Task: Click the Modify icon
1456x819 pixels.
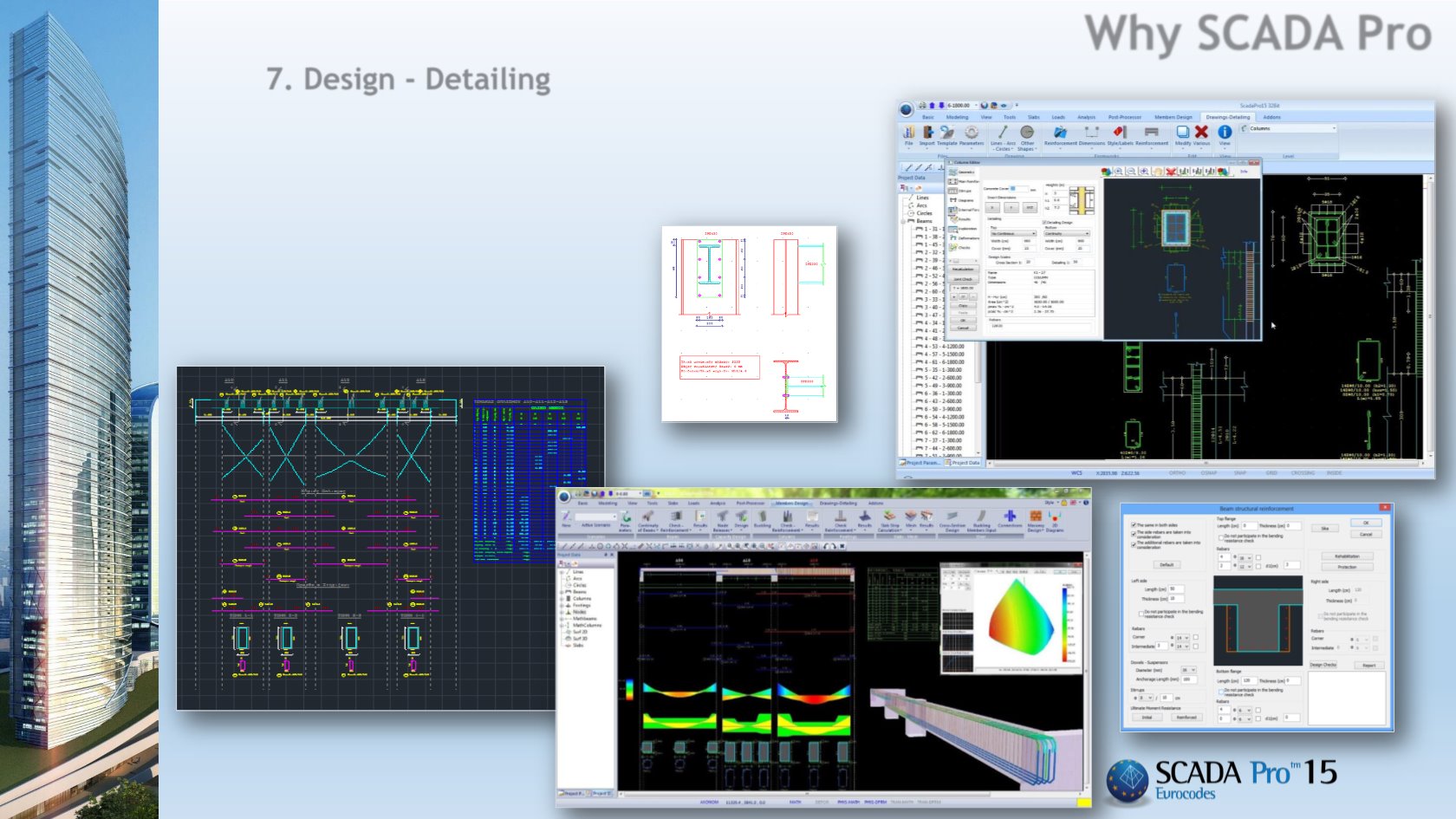Action: click(1183, 133)
